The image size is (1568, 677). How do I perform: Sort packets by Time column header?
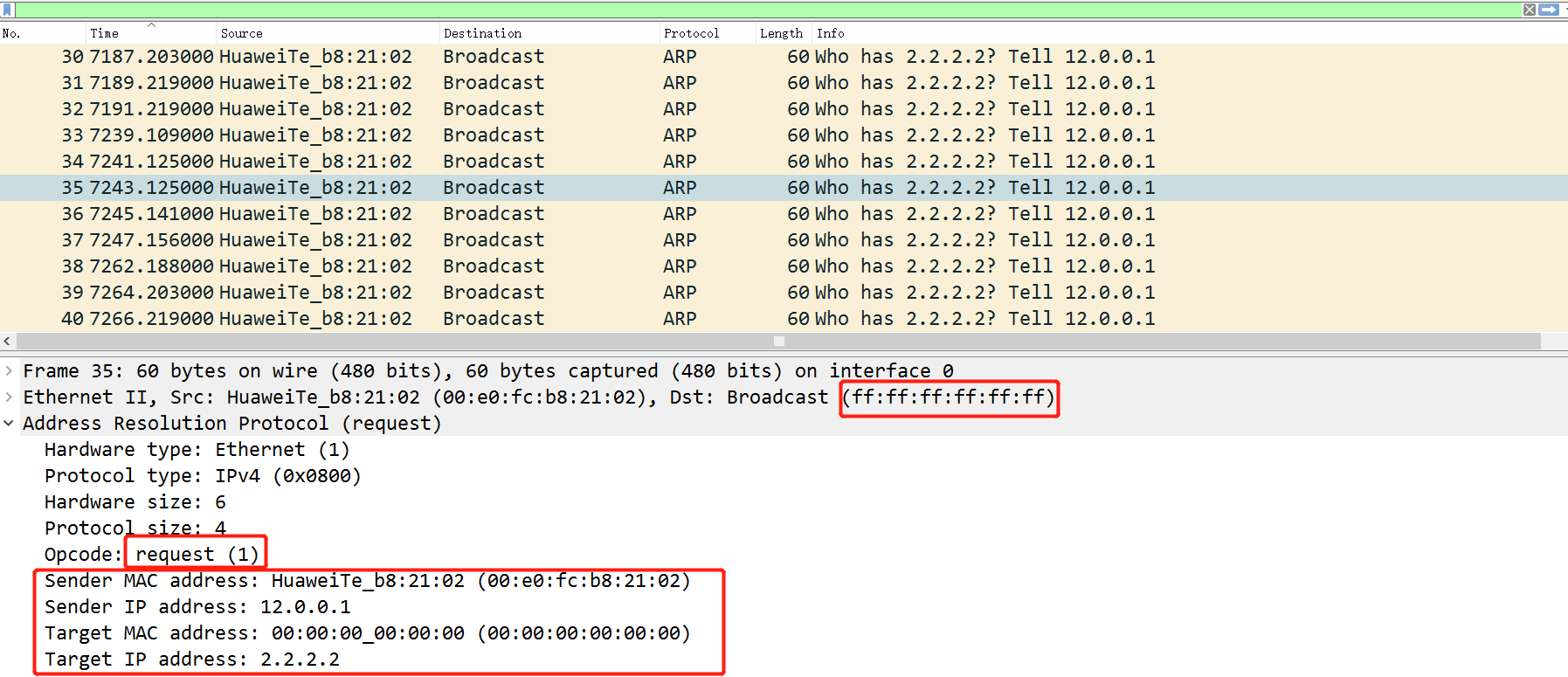[x=151, y=33]
